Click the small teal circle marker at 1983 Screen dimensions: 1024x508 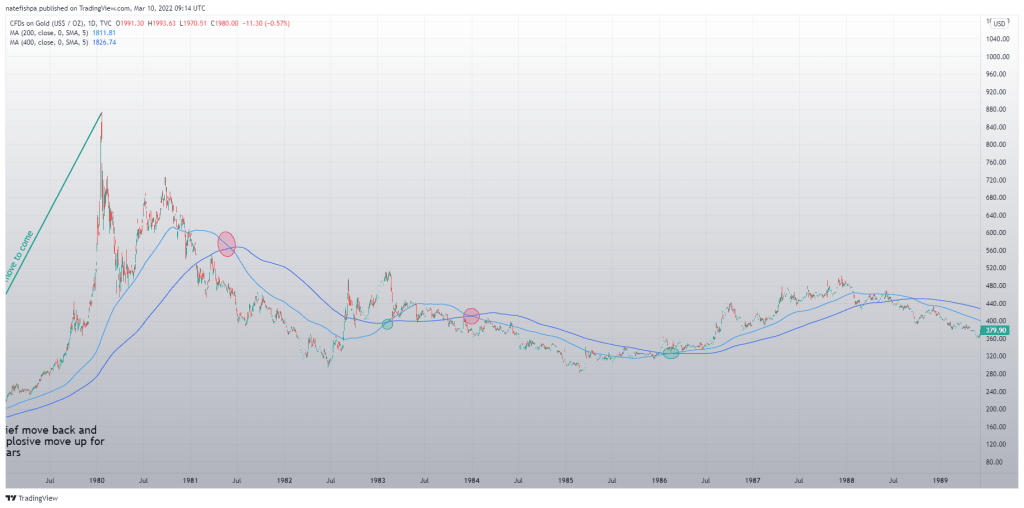(x=388, y=324)
